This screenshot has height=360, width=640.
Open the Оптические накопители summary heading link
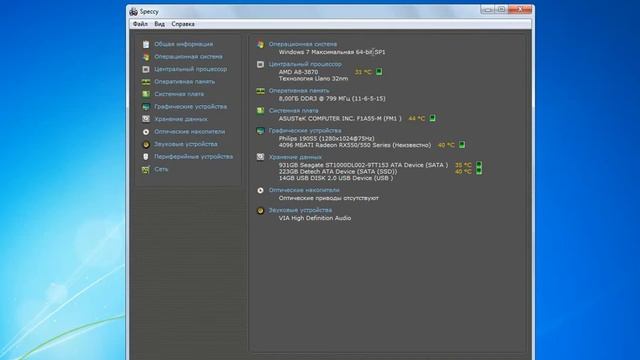pos(304,190)
